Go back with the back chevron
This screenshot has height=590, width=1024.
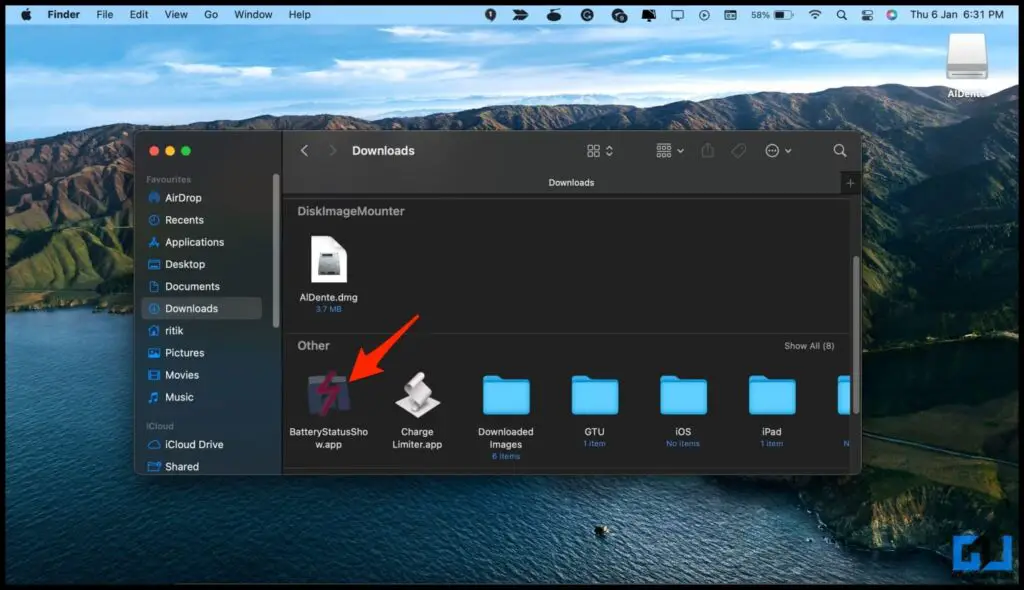[x=305, y=151]
